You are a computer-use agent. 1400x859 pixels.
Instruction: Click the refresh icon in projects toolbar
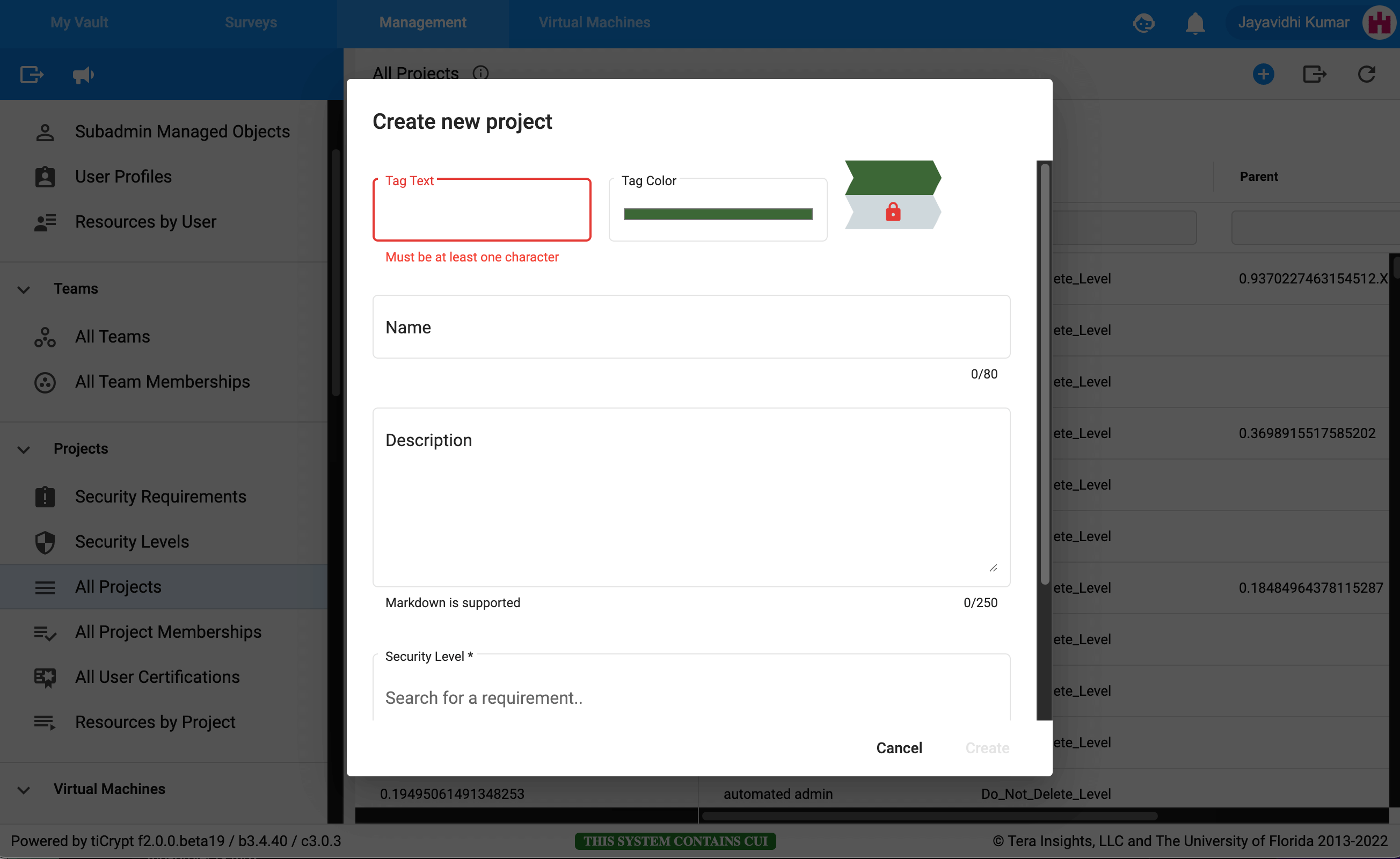[x=1367, y=74]
